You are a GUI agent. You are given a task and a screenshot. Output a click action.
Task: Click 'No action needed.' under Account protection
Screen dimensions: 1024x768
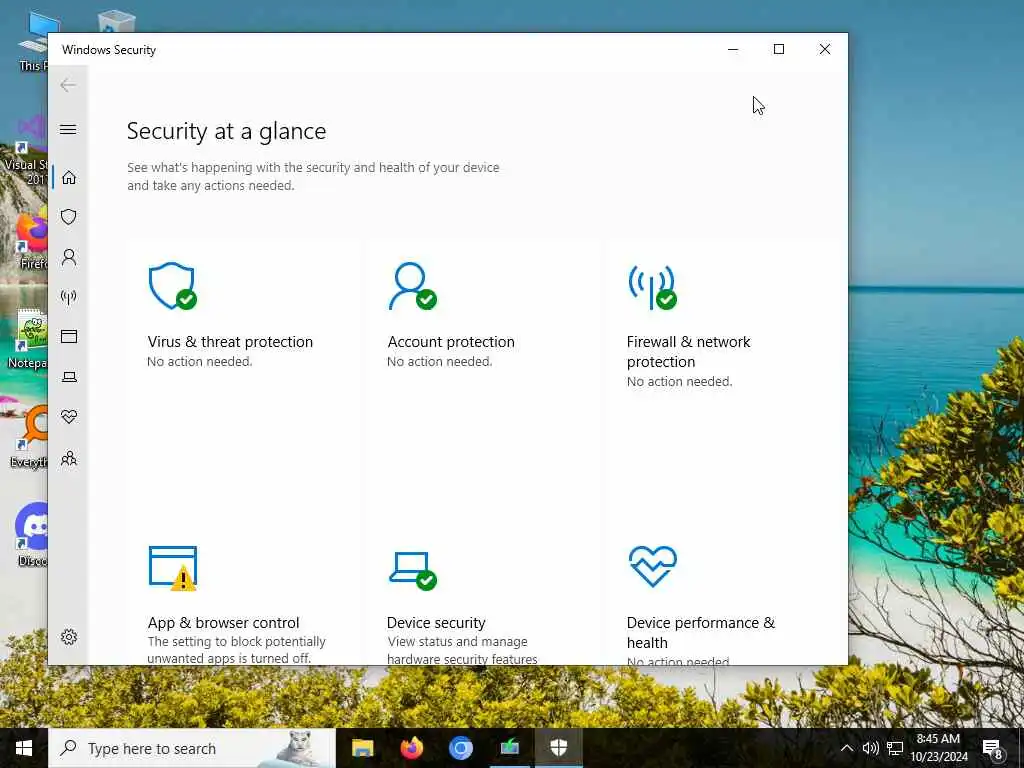(x=440, y=361)
